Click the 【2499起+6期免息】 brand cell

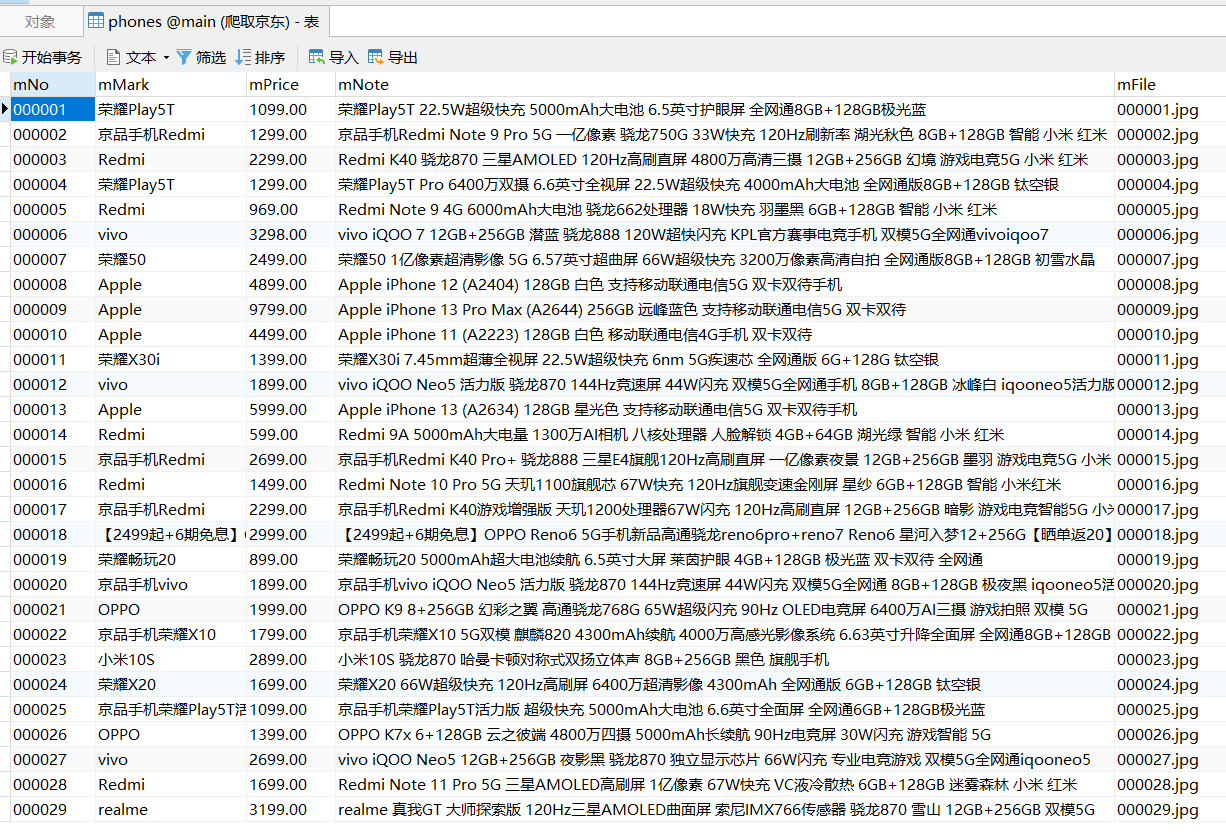171,534
